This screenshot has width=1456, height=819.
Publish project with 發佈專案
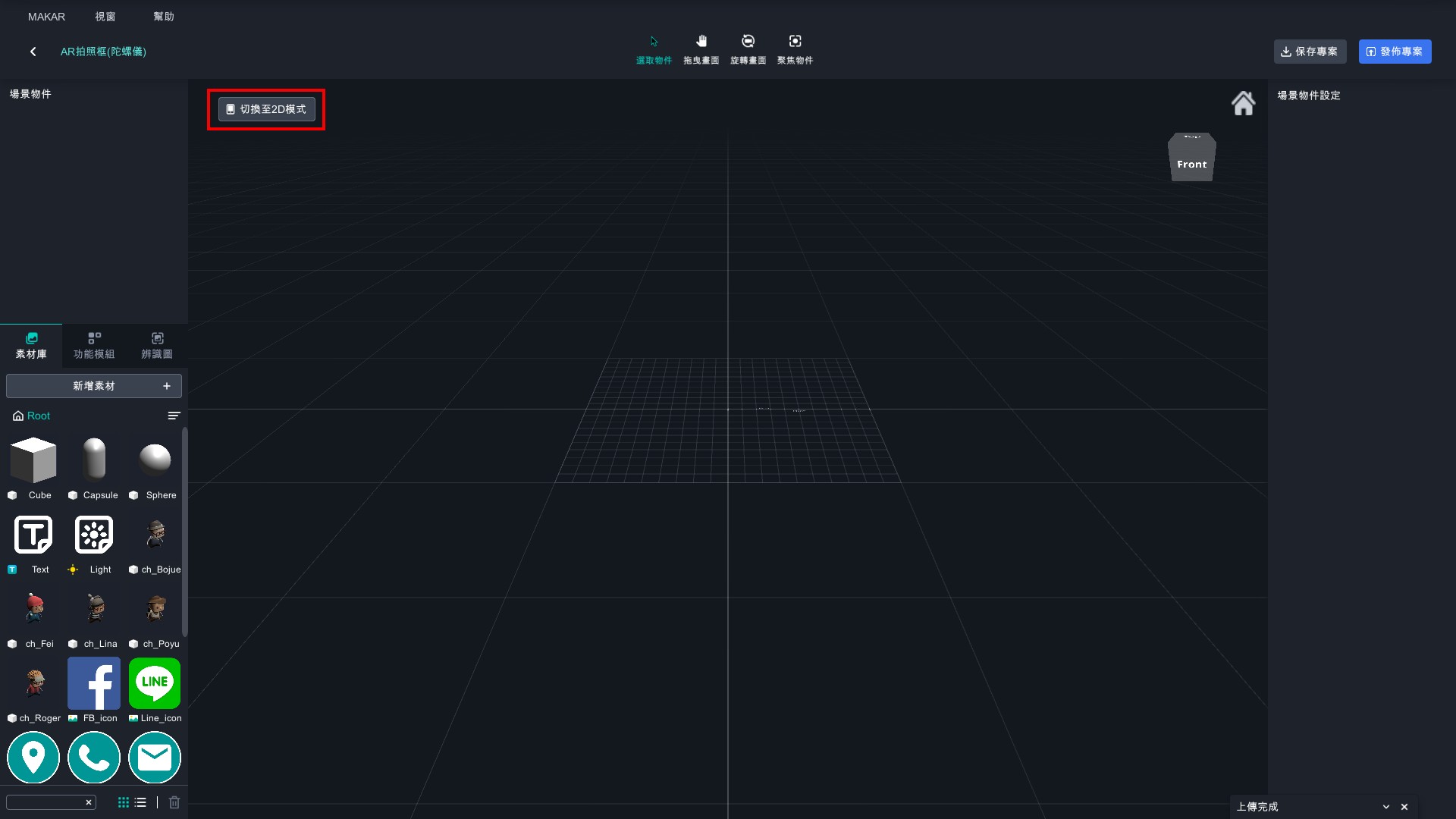pos(1395,52)
